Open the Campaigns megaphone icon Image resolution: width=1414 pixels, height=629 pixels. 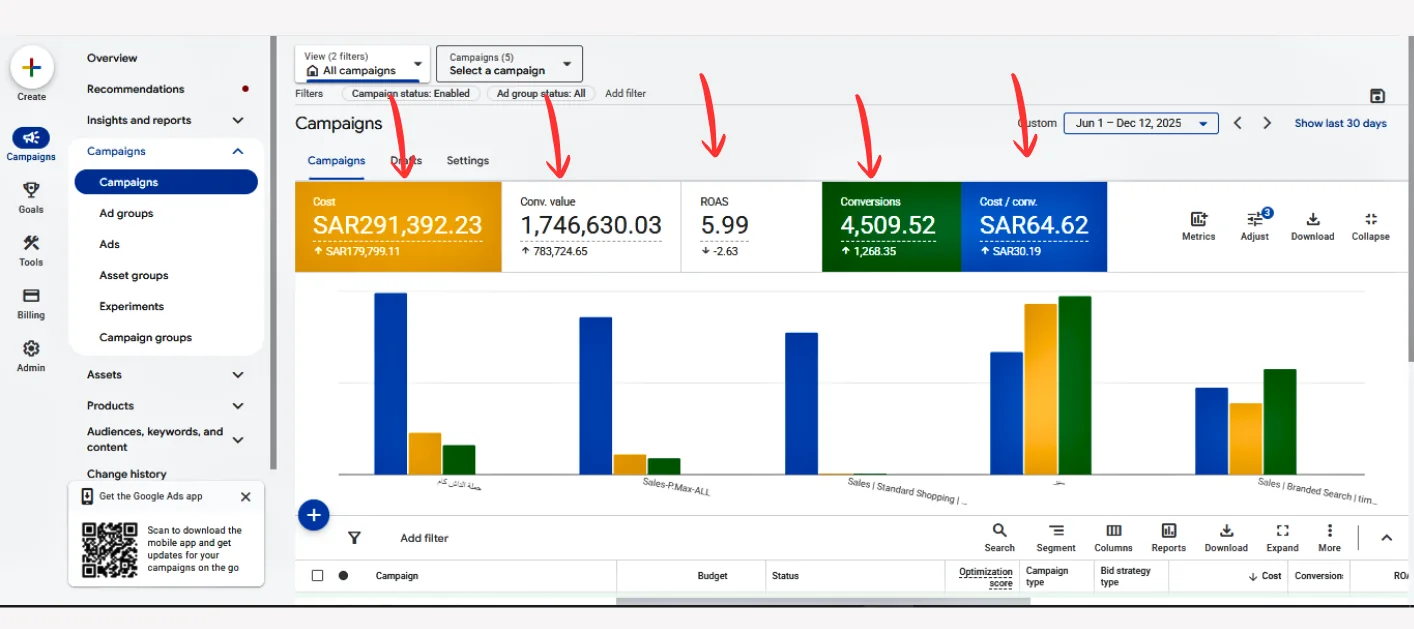[x=31, y=138]
